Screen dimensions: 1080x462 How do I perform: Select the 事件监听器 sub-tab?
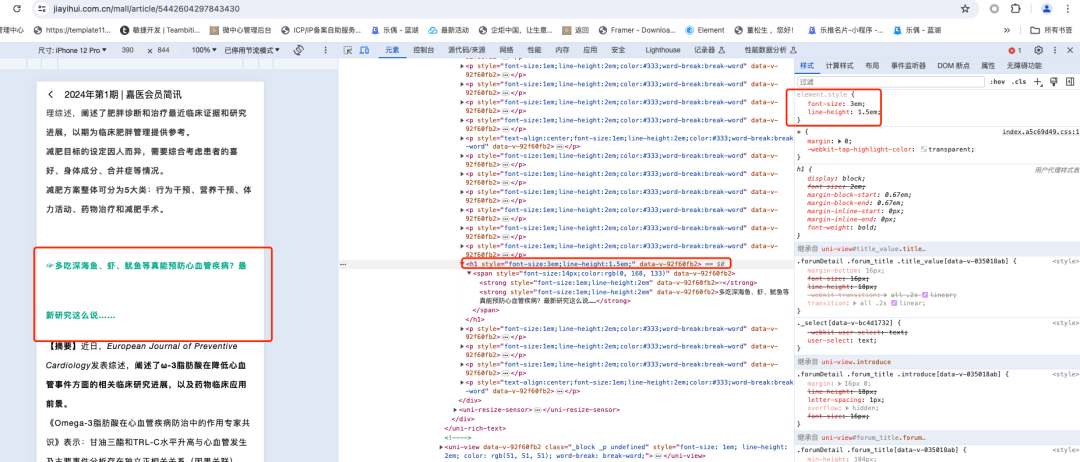(x=910, y=65)
